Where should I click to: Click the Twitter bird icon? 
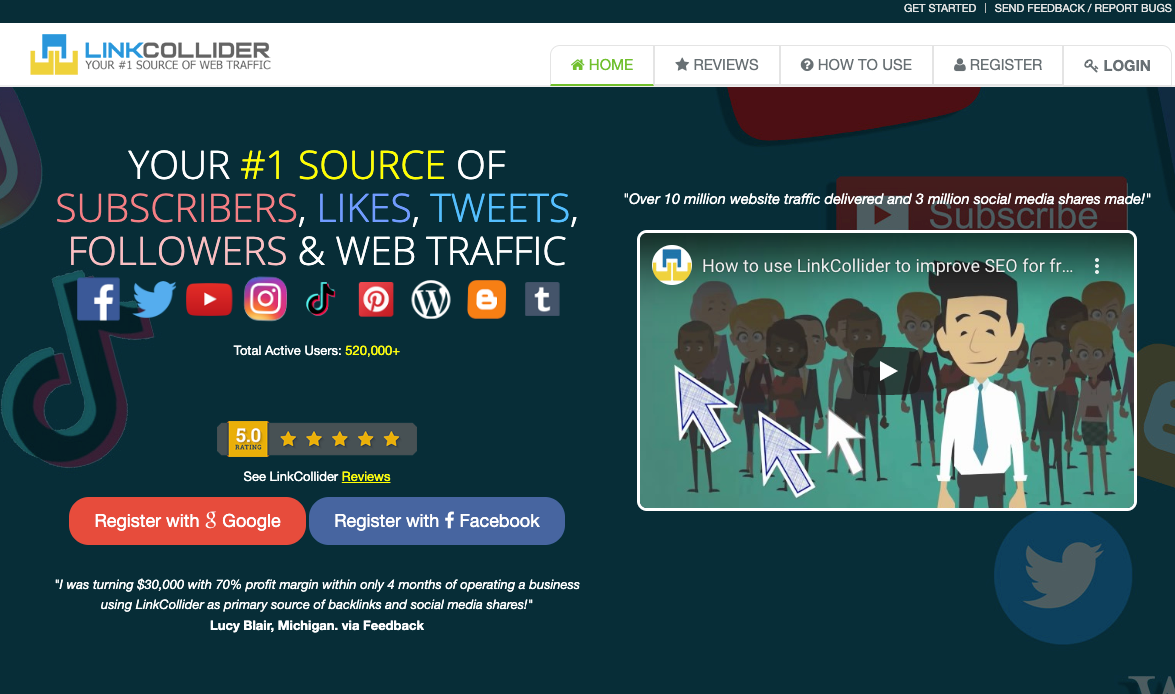click(x=154, y=299)
